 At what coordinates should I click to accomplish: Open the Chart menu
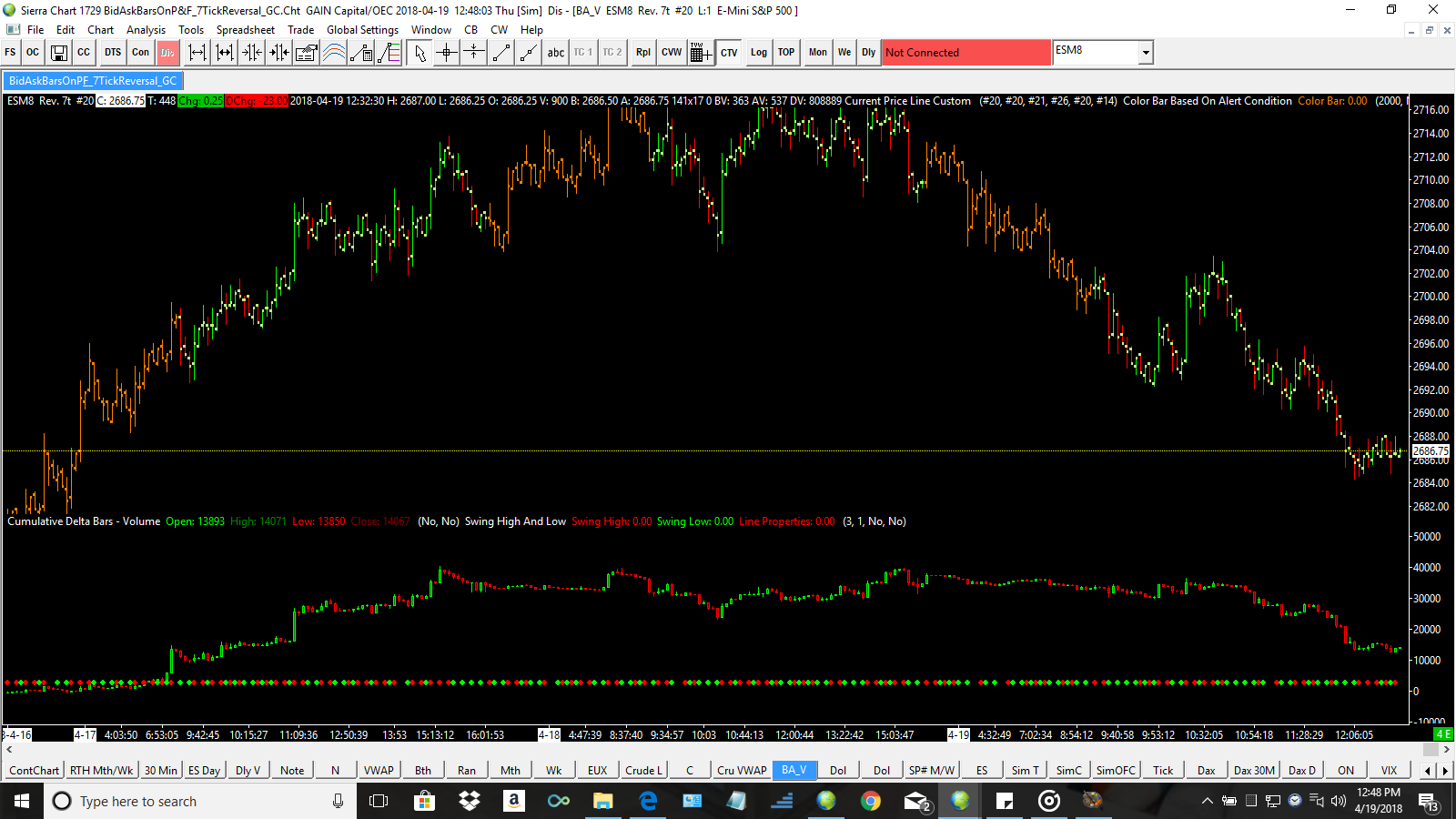pyautogui.click(x=100, y=30)
